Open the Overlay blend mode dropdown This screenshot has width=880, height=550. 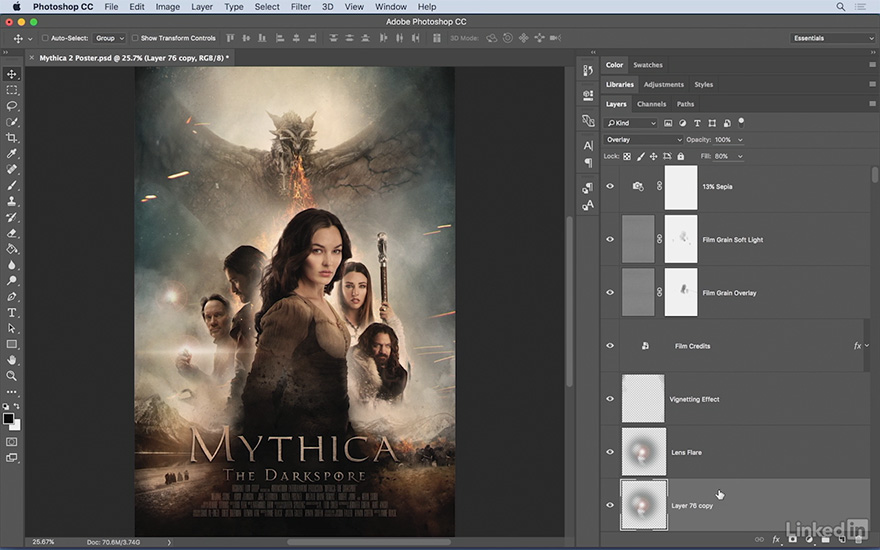pyautogui.click(x=643, y=140)
